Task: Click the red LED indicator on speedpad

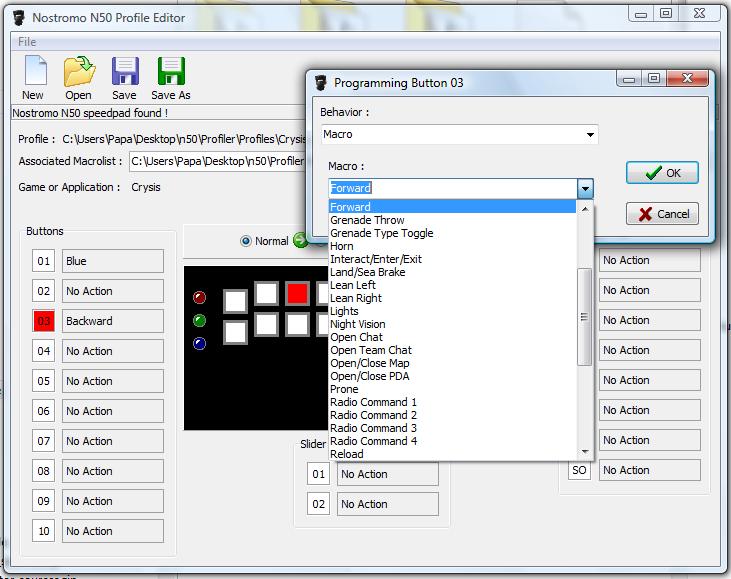Action: [200, 297]
